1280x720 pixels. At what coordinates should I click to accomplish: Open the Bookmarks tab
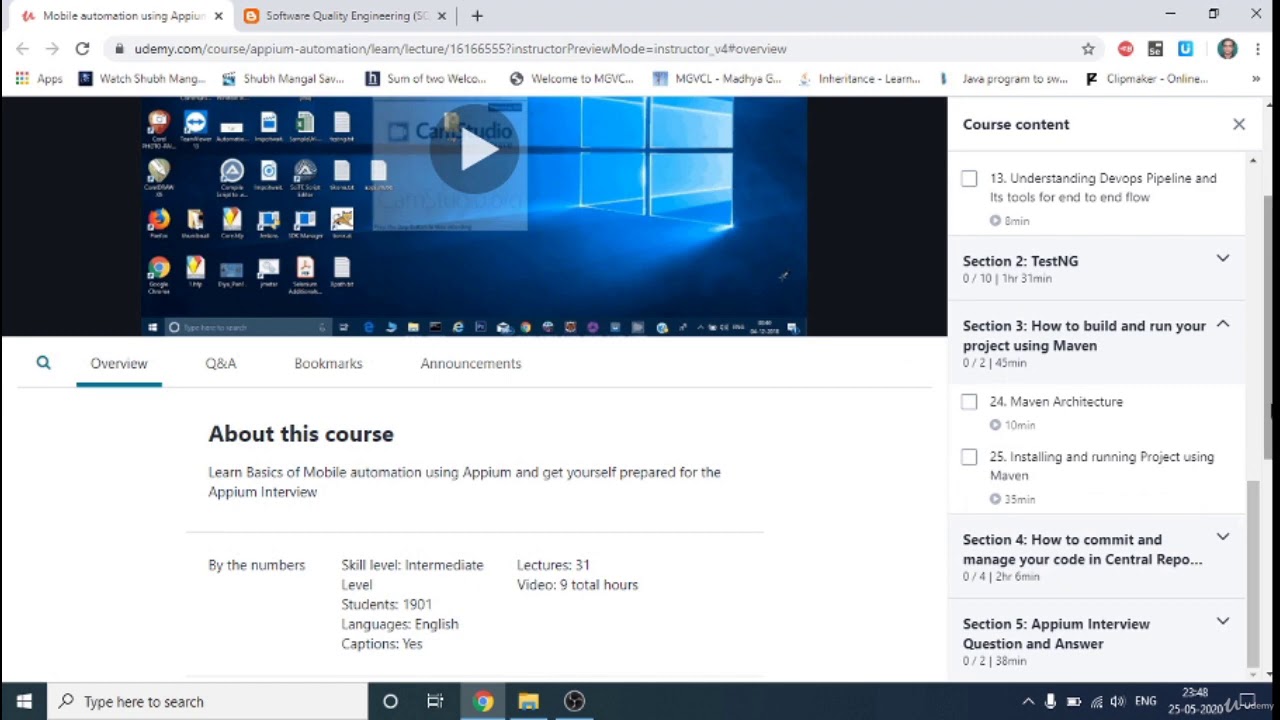pyautogui.click(x=328, y=363)
